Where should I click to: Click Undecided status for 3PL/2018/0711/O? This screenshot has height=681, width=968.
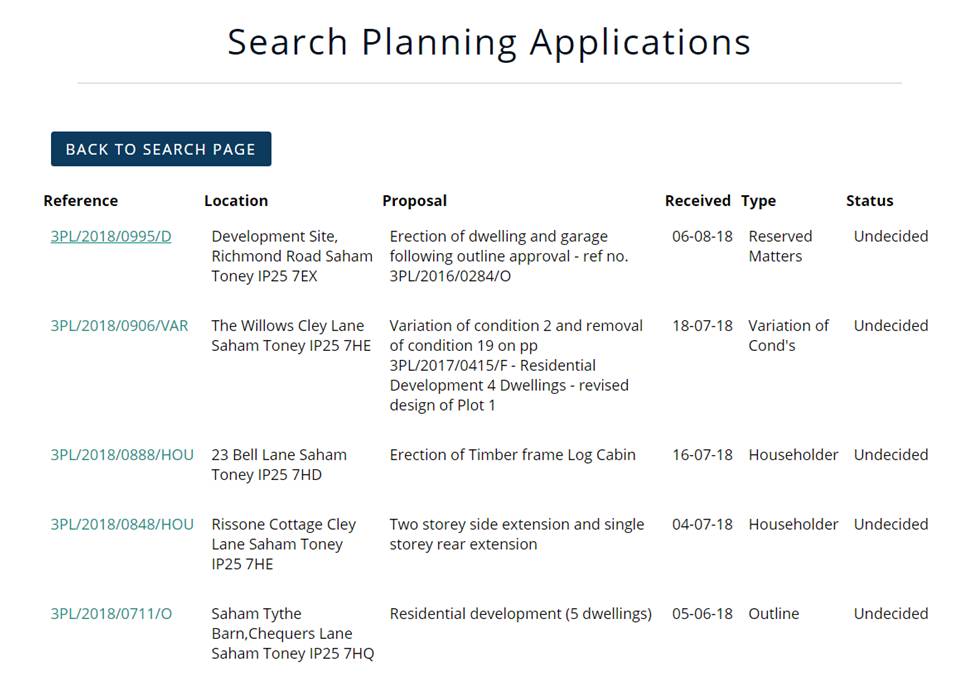pyautogui.click(x=891, y=614)
